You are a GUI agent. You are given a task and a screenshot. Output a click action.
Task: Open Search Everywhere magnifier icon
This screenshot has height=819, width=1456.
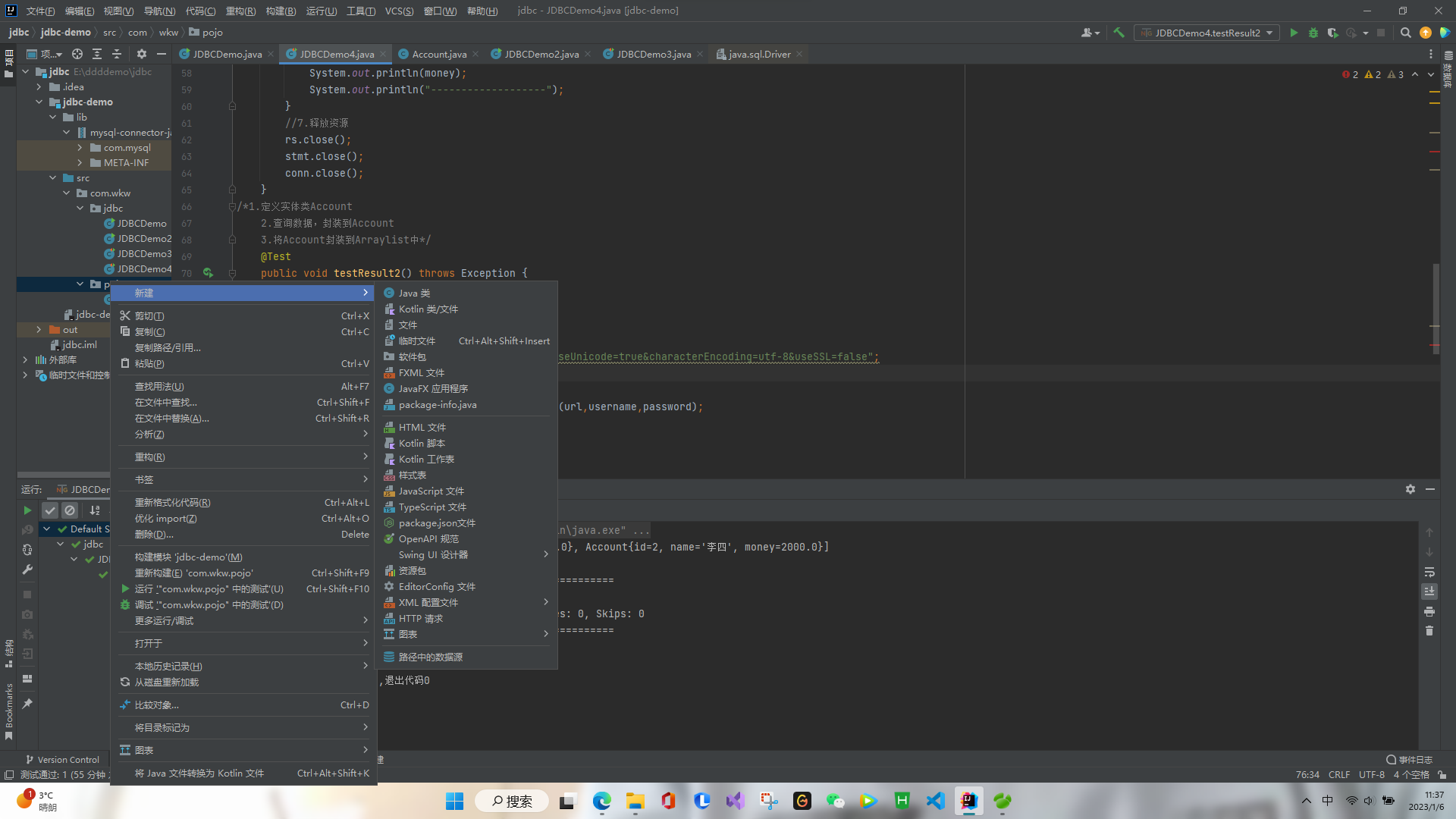click(x=1405, y=33)
